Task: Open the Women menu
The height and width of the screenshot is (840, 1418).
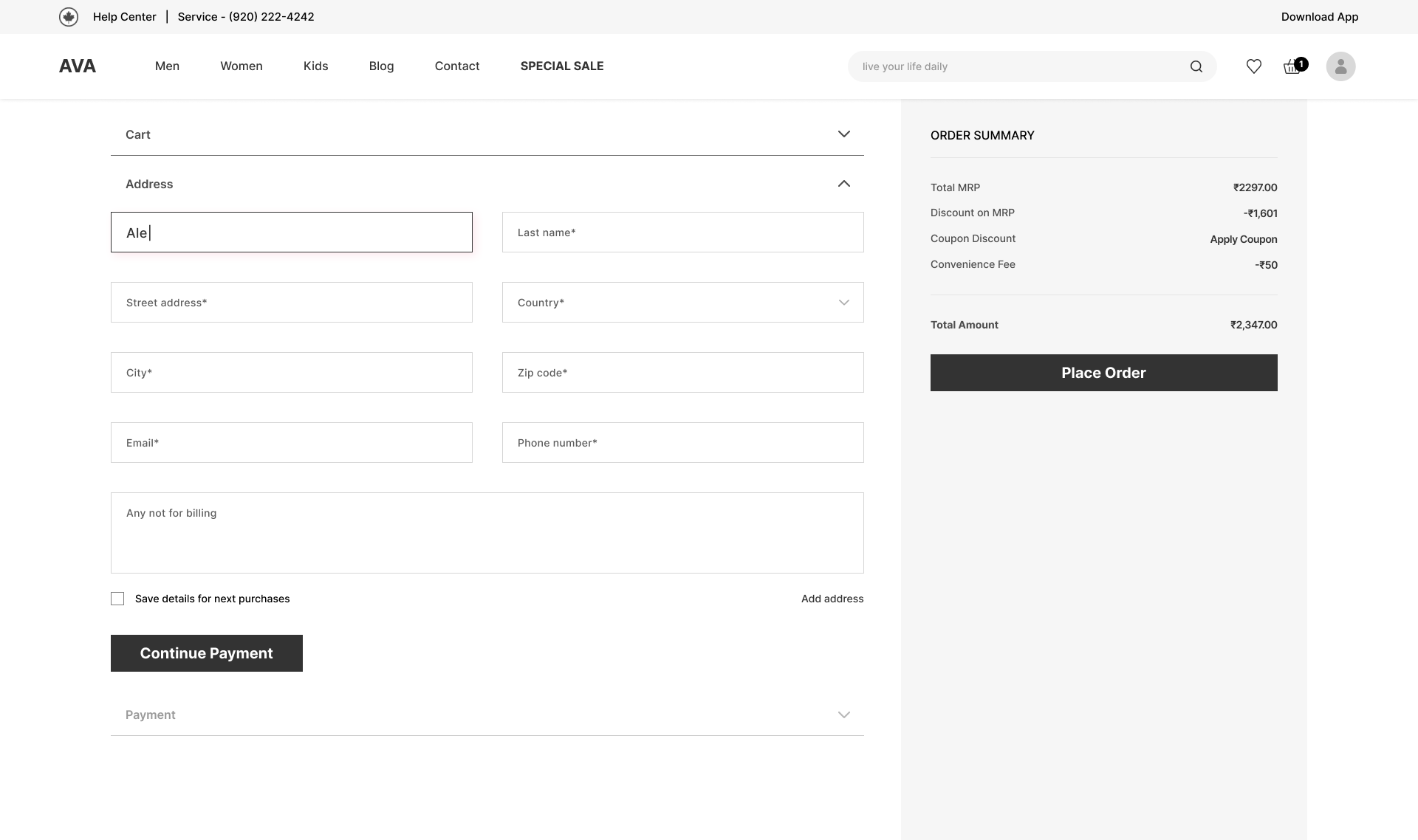Action: (242, 66)
